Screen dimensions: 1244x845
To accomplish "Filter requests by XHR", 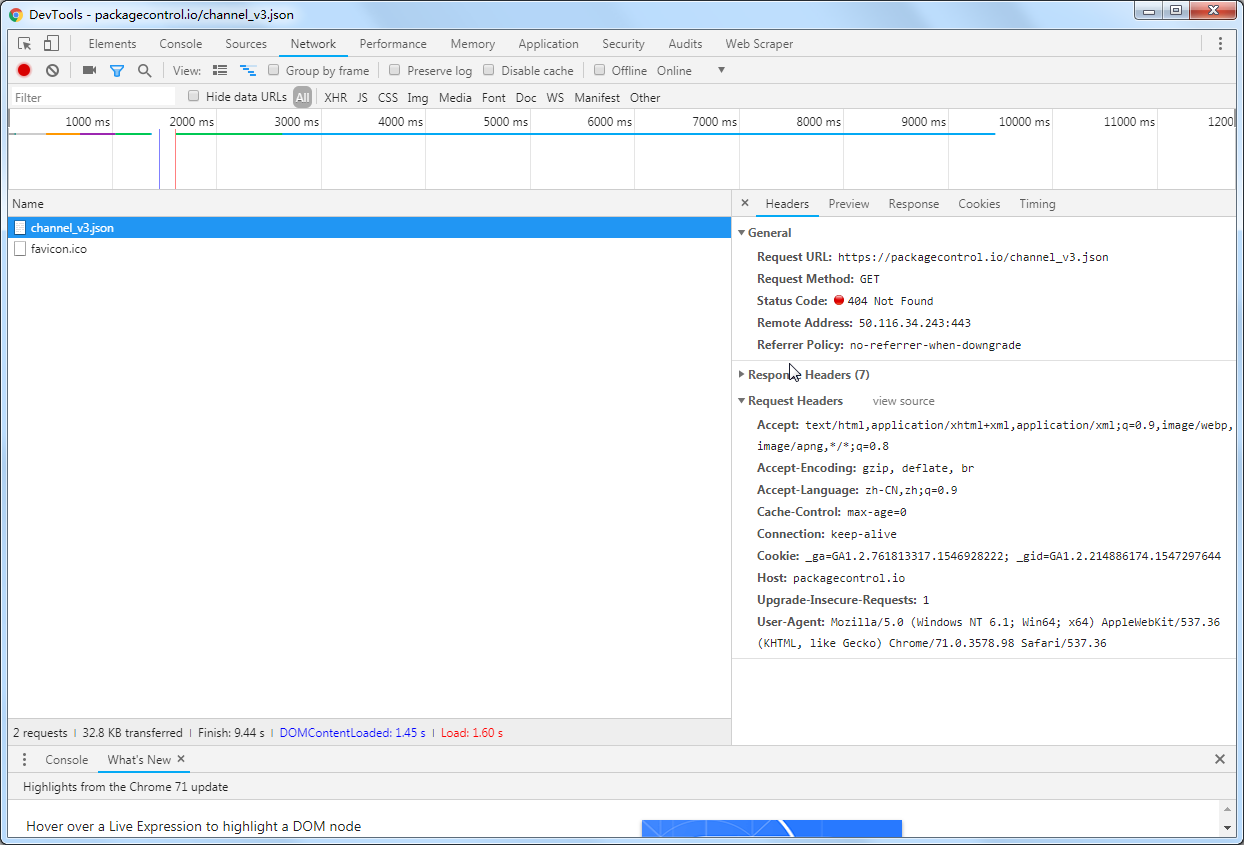I will pyautogui.click(x=336, y=97).
